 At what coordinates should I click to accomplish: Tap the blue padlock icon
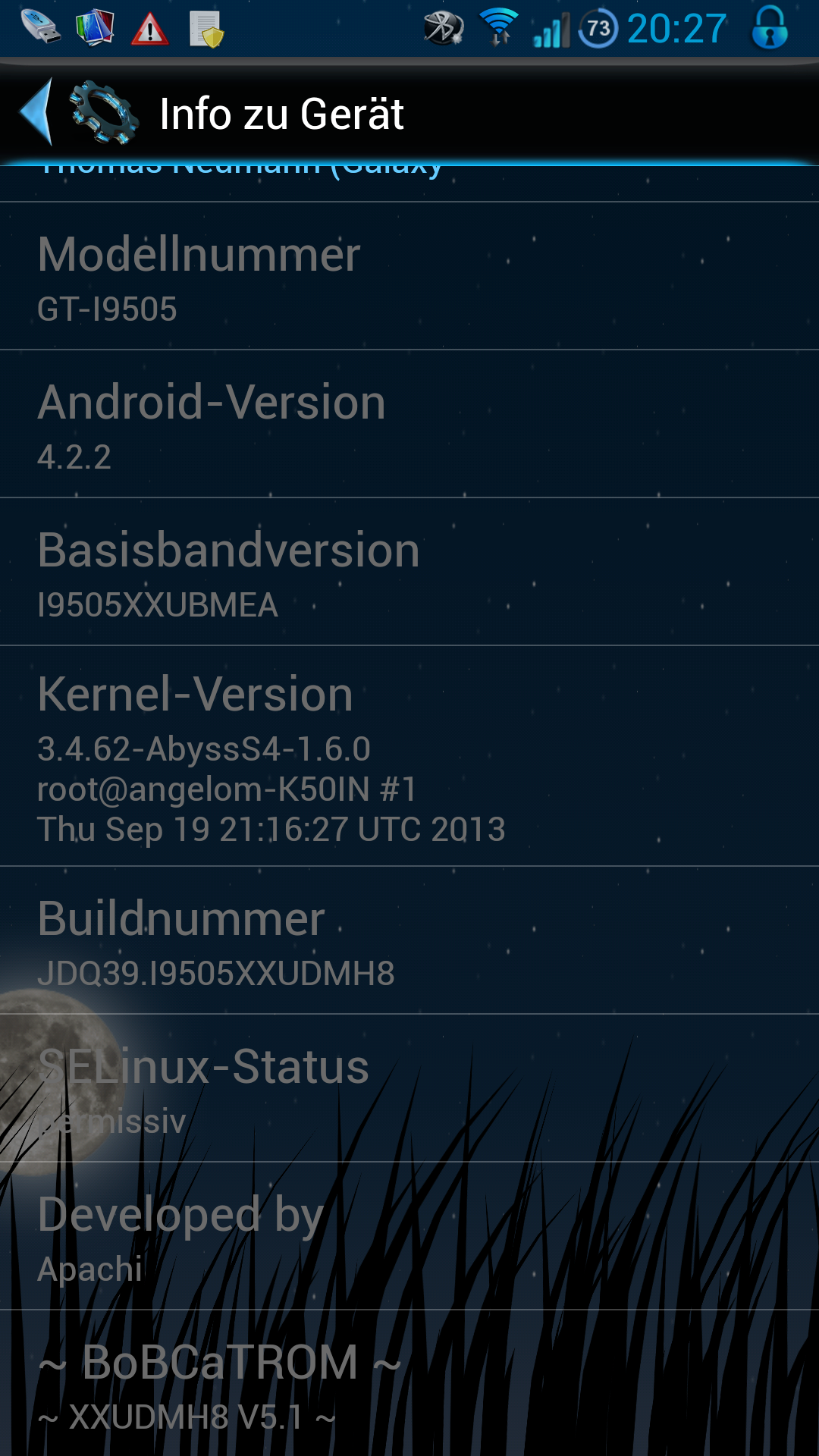(770, 27)
